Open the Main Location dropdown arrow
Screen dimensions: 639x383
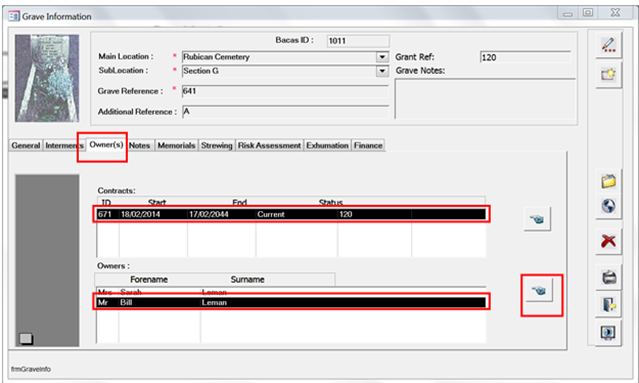pos(382,57)
